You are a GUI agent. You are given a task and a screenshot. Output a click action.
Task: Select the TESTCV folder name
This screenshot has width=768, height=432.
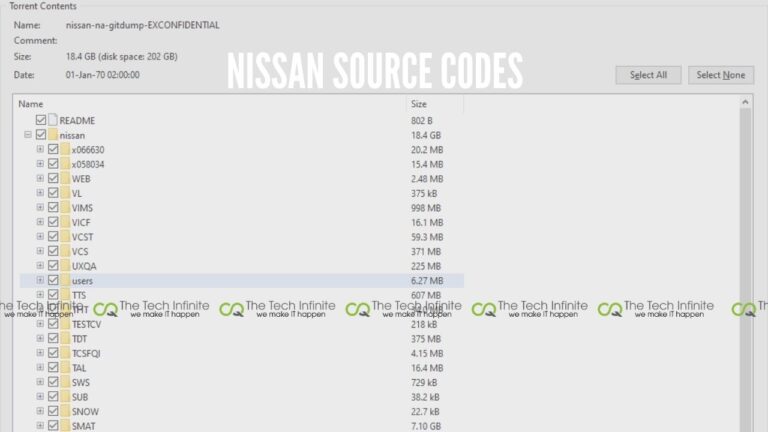click(87, 324)
